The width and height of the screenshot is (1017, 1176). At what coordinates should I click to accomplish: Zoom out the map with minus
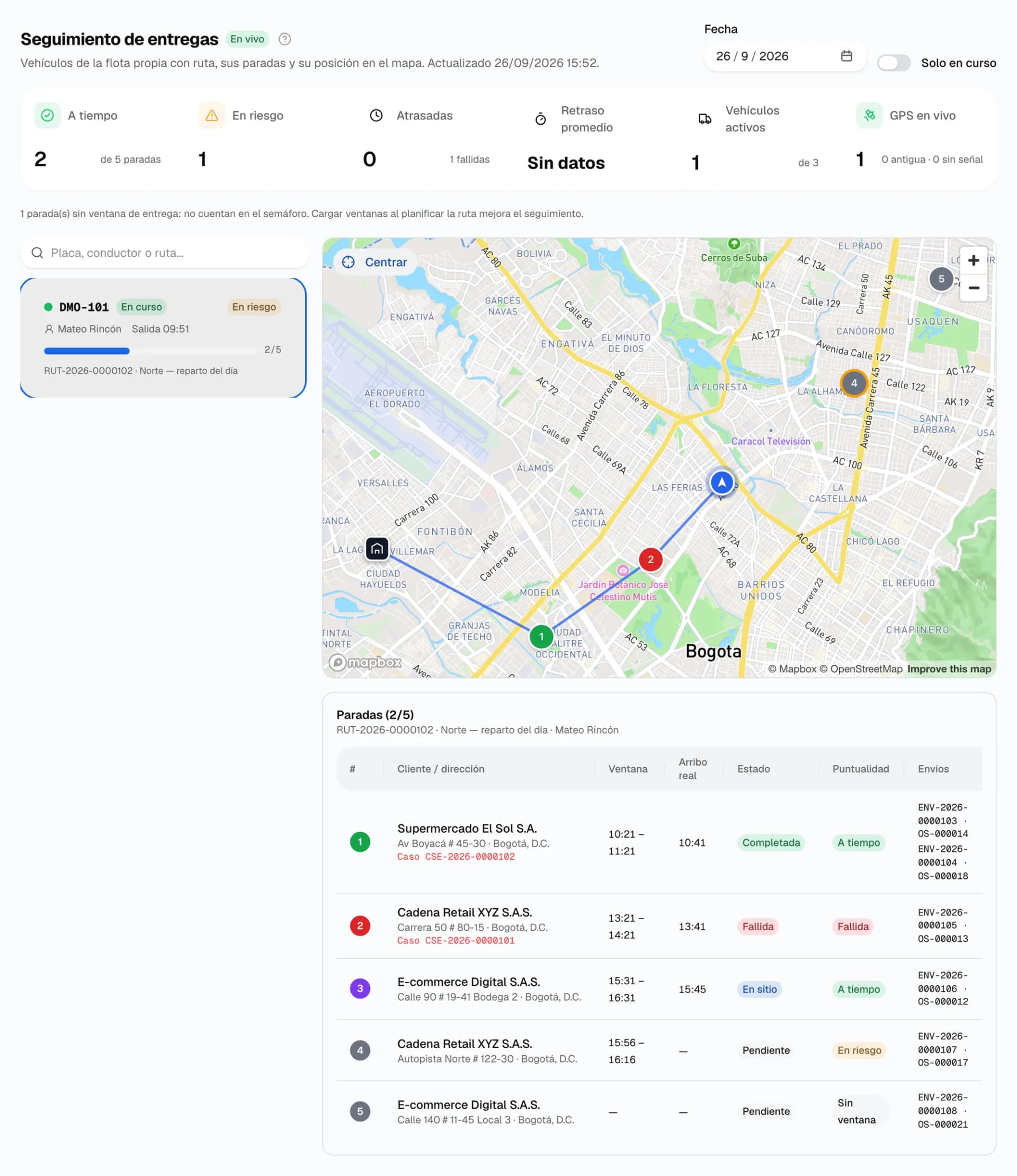[974, 288]
